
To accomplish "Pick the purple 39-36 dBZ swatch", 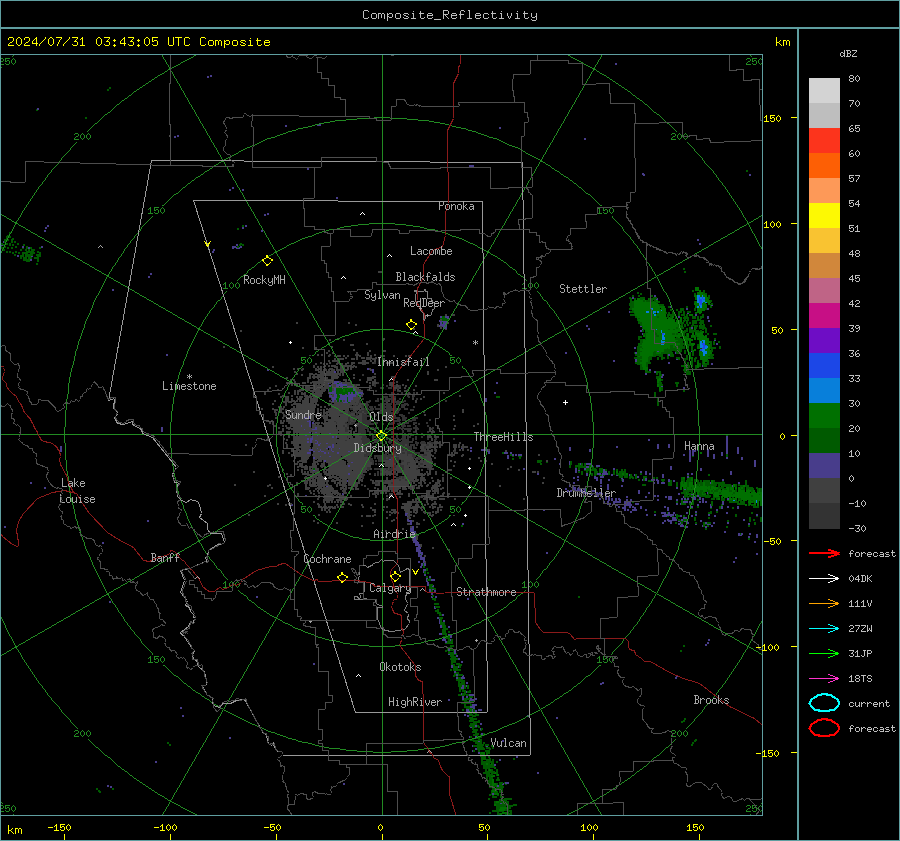I will coord(824,341).
